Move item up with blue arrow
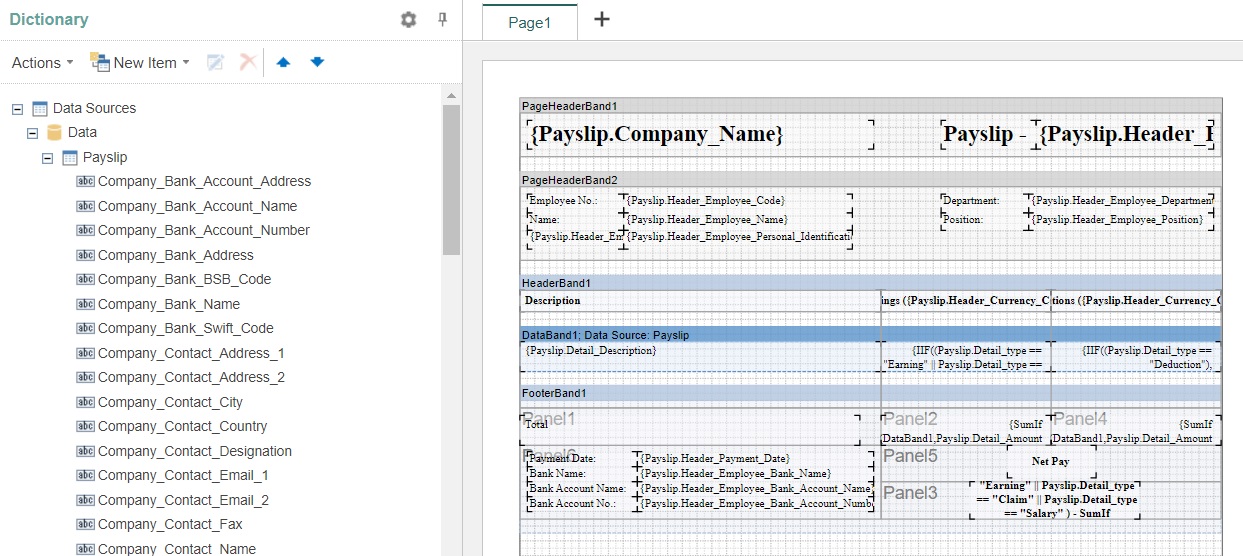Screen dimensions: 1243x556 tap(283, 62)
